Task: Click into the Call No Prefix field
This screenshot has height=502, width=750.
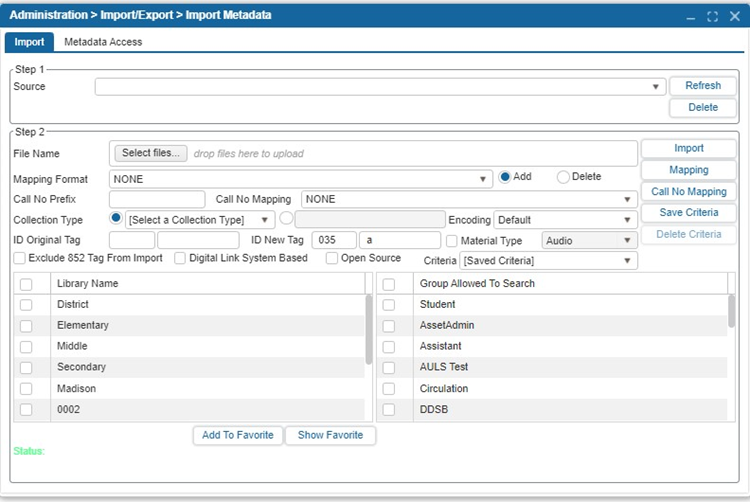Action: pyautogui.click(x=156, y=199)
